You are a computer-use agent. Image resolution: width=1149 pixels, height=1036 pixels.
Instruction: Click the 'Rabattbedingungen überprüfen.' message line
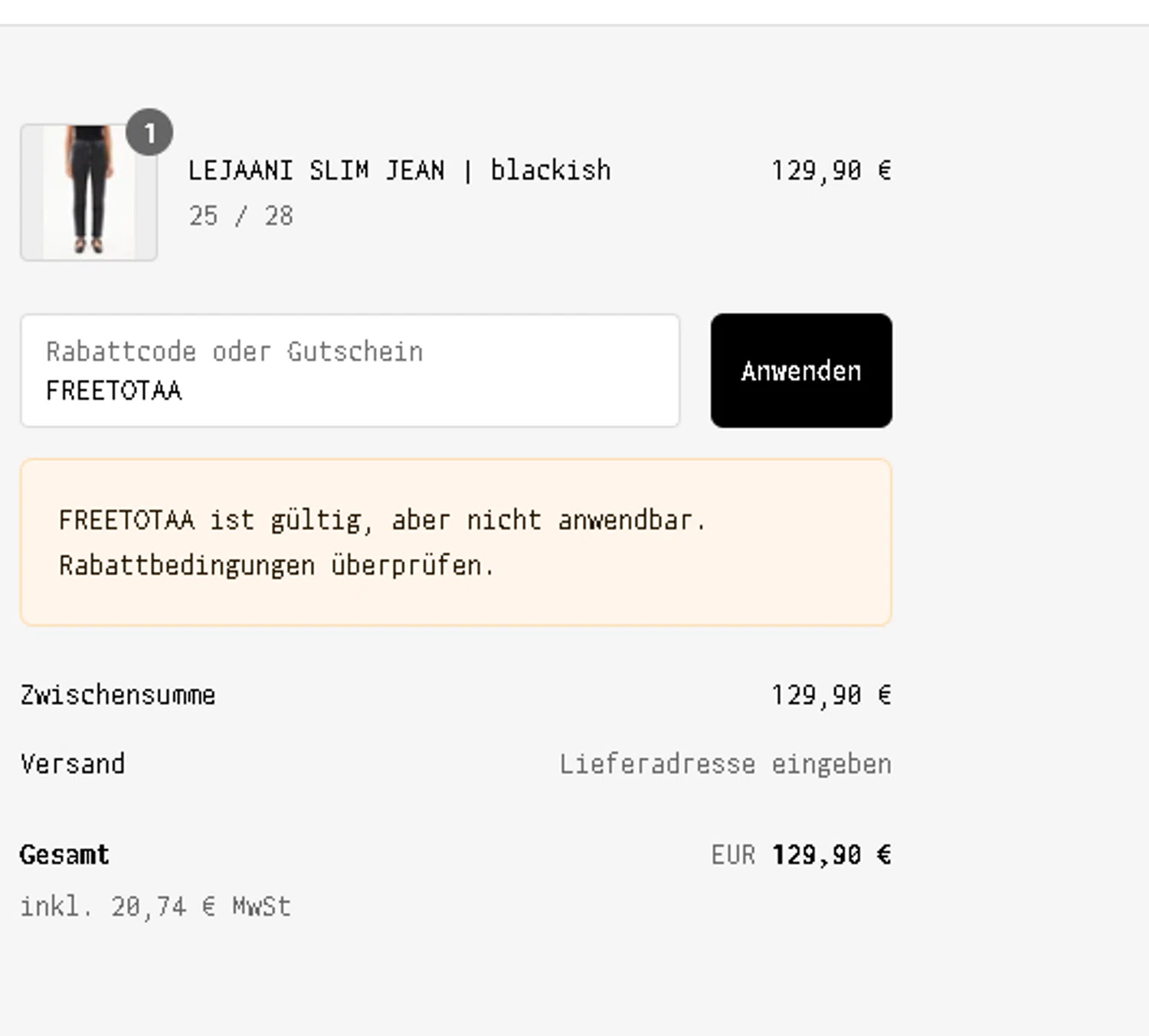pos(277,566)
